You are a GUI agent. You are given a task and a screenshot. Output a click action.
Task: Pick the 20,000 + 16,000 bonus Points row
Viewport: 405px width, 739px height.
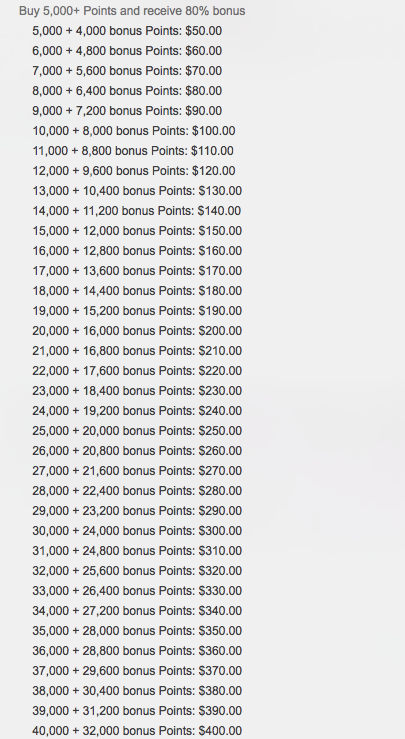[x=137, y=331]
